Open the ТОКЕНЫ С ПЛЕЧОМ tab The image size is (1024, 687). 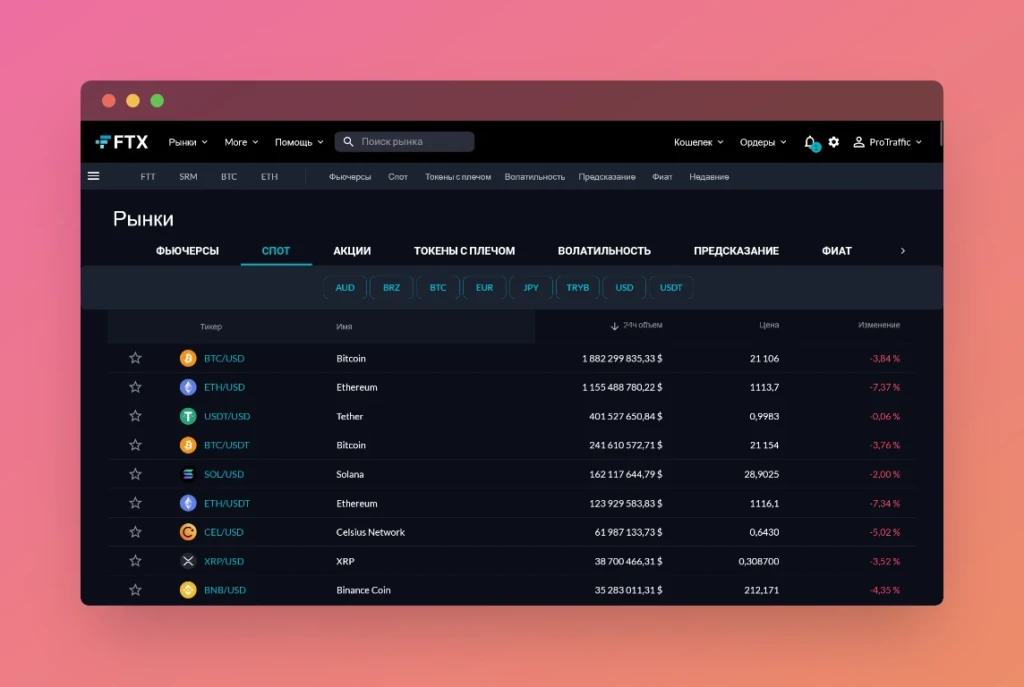pyautogui.click(x=464, y=251)
